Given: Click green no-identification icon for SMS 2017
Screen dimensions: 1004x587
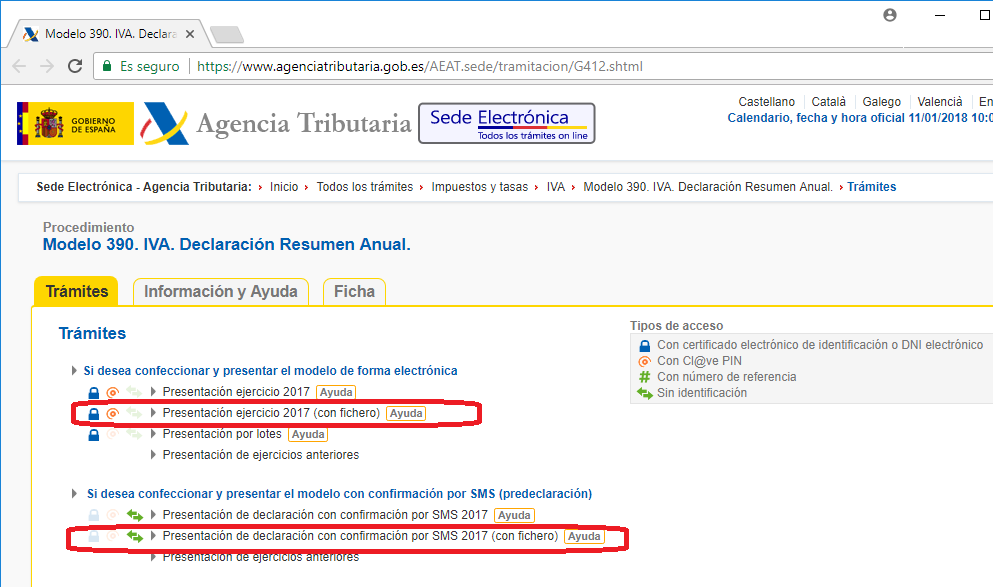Looking at the screenshot, I should tap(134, 515).
